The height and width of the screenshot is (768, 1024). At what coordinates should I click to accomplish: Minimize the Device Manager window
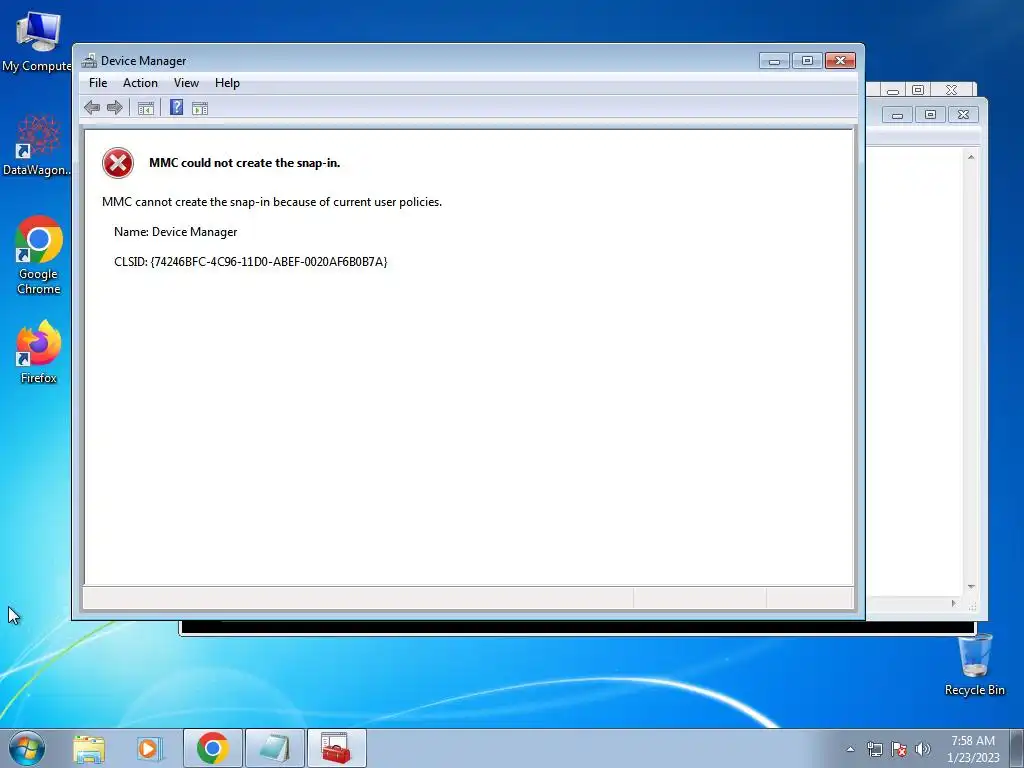coord(775,61)
